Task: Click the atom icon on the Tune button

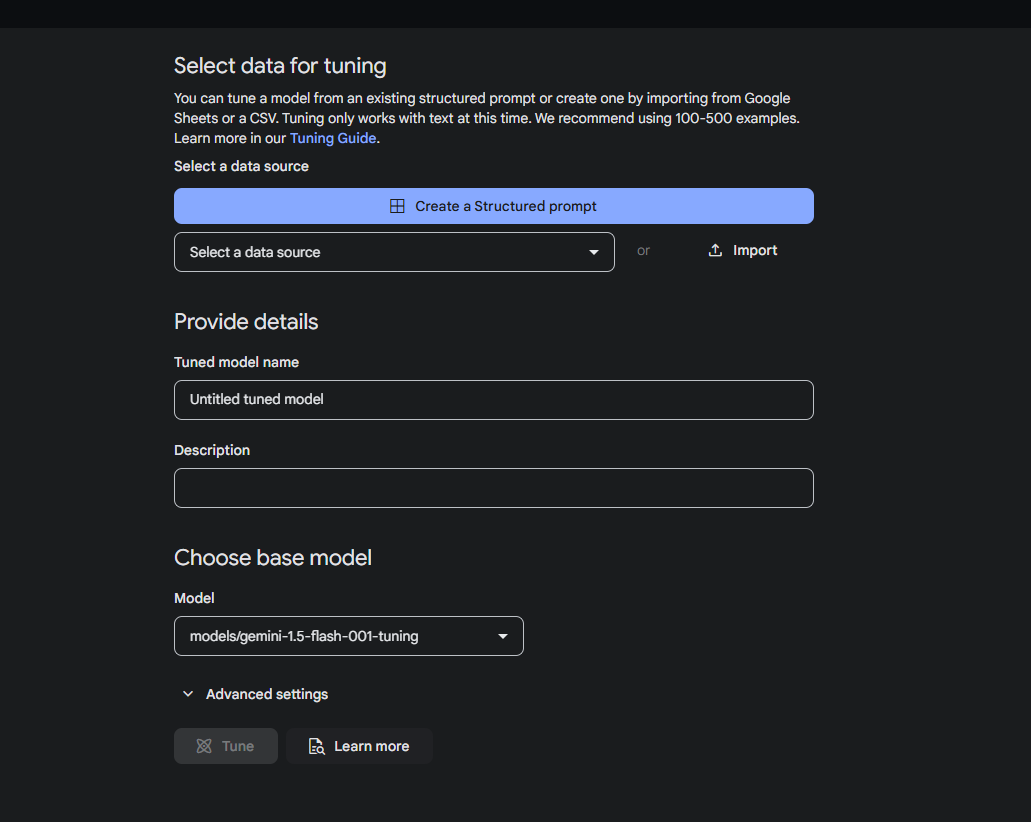Action: tap(204, 746)
